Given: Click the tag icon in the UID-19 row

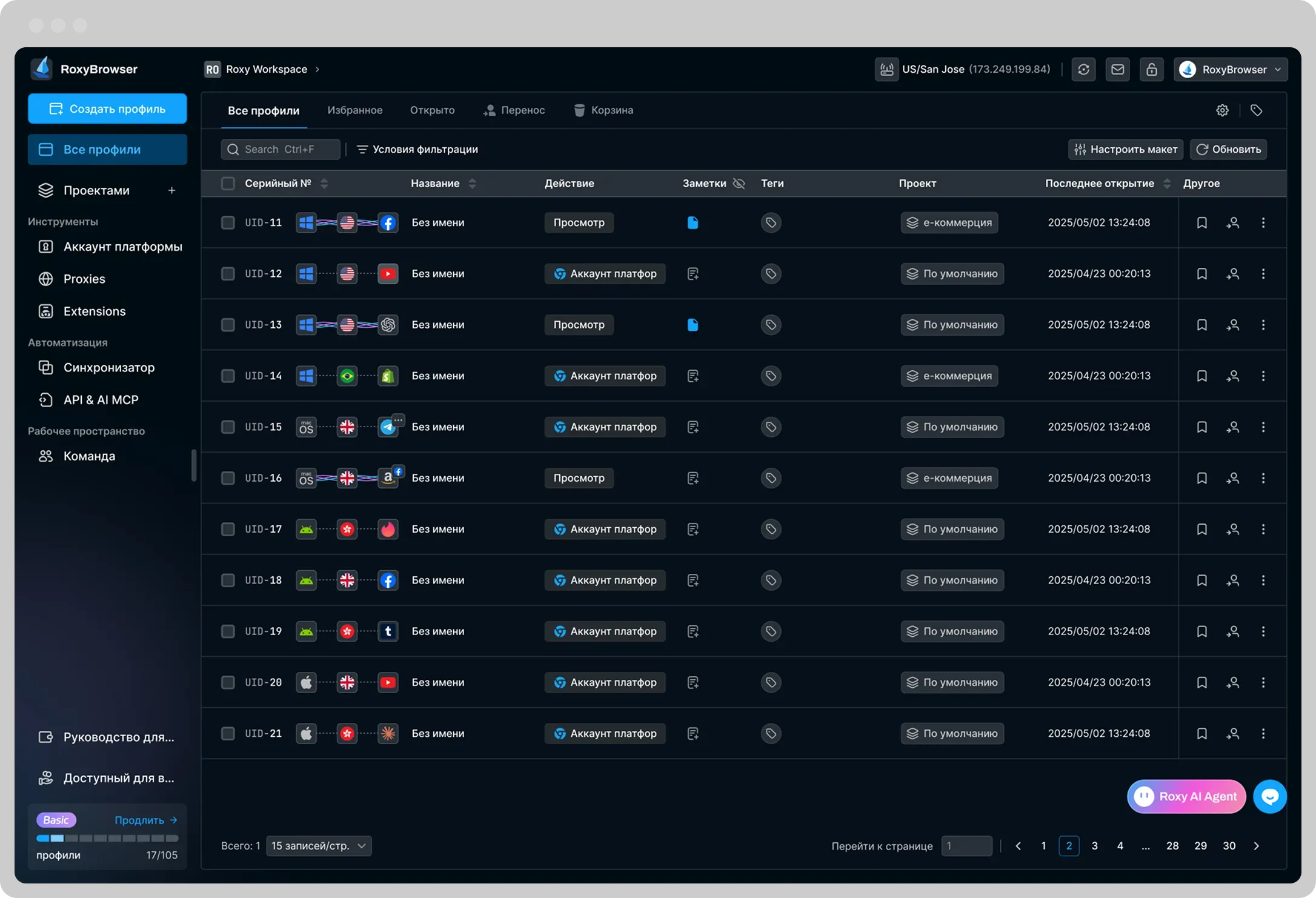Looking at the screenshot, I should coord(770,631).
